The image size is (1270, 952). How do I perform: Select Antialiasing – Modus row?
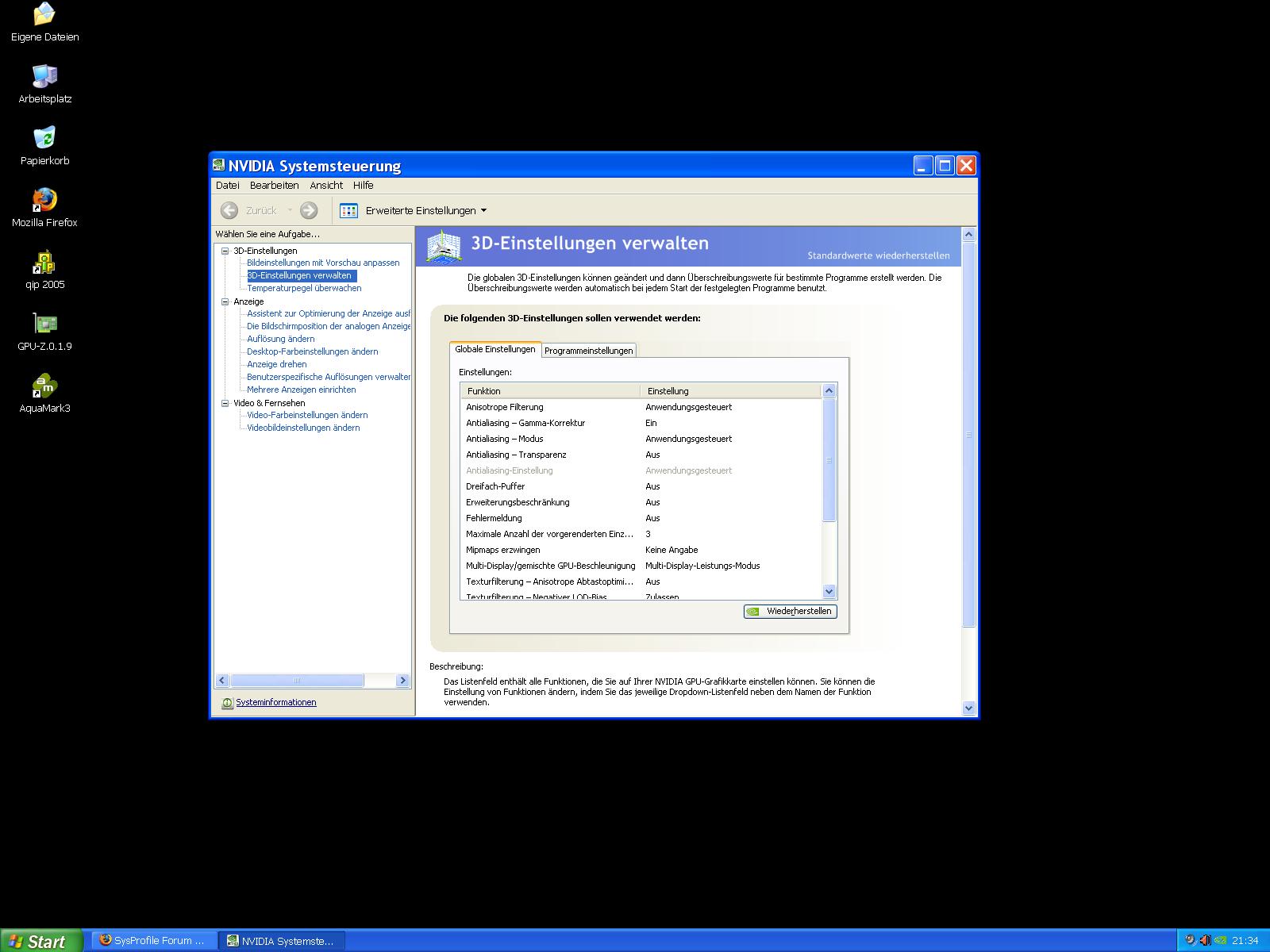(x=641, y=439)
